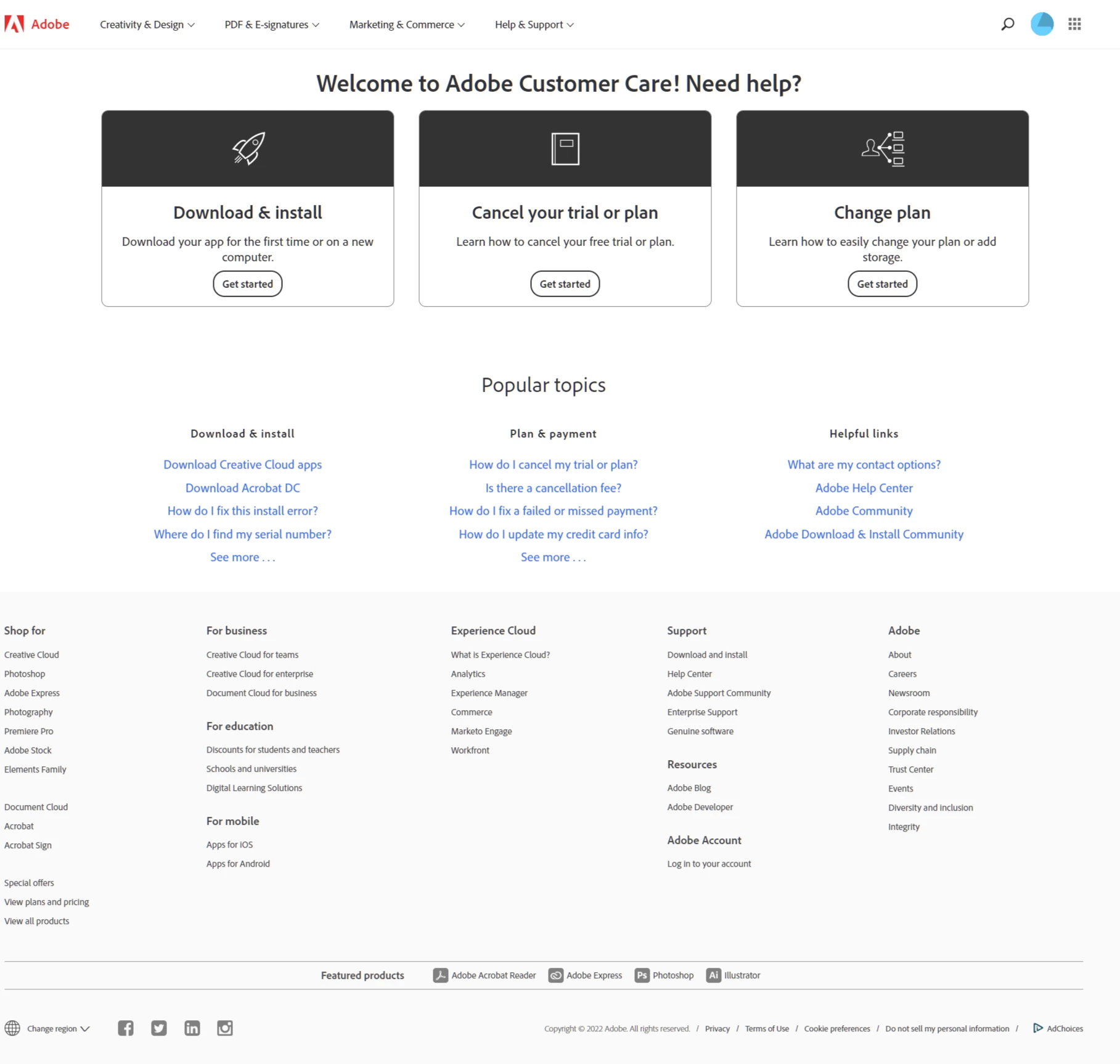Open Genuine software link
1120x1064 pixels.
tap(700, 731)
